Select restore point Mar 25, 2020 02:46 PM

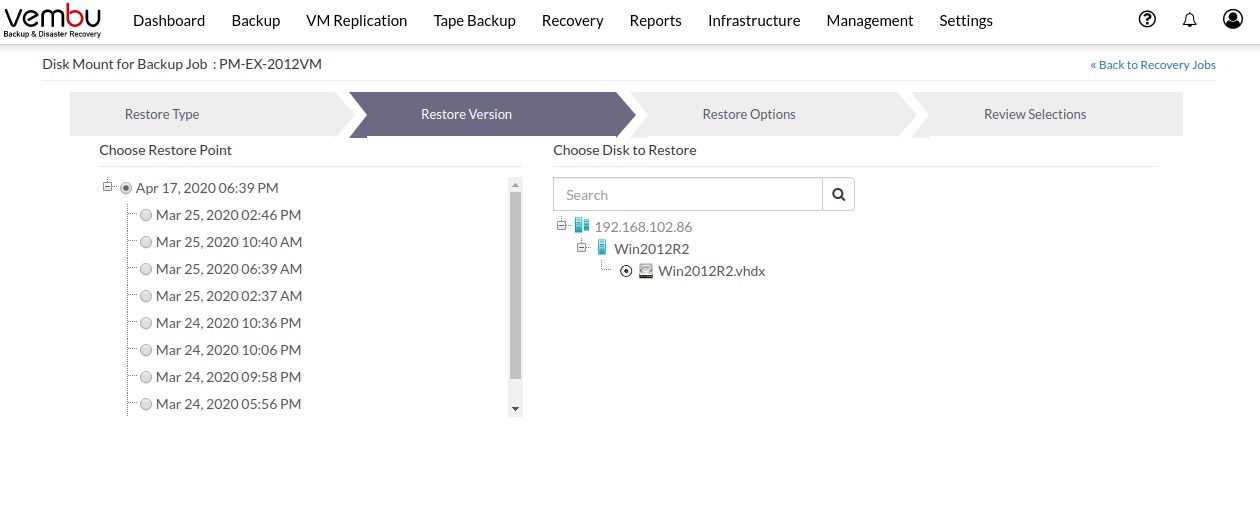click(x=146, y=215)
